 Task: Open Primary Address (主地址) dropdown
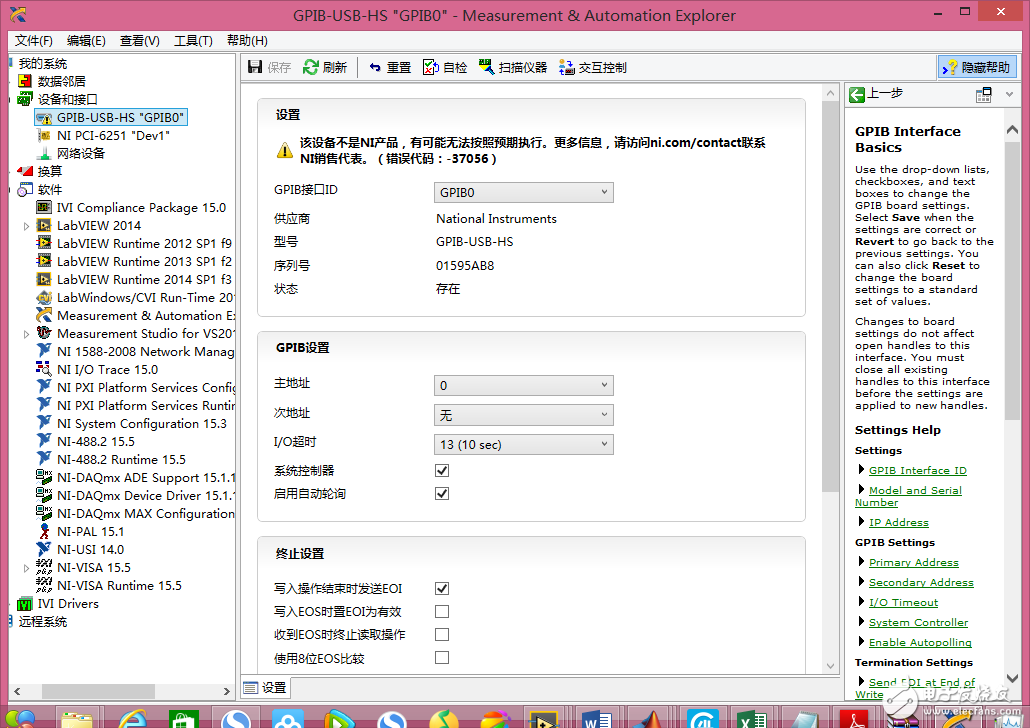(x=524, y=386)
